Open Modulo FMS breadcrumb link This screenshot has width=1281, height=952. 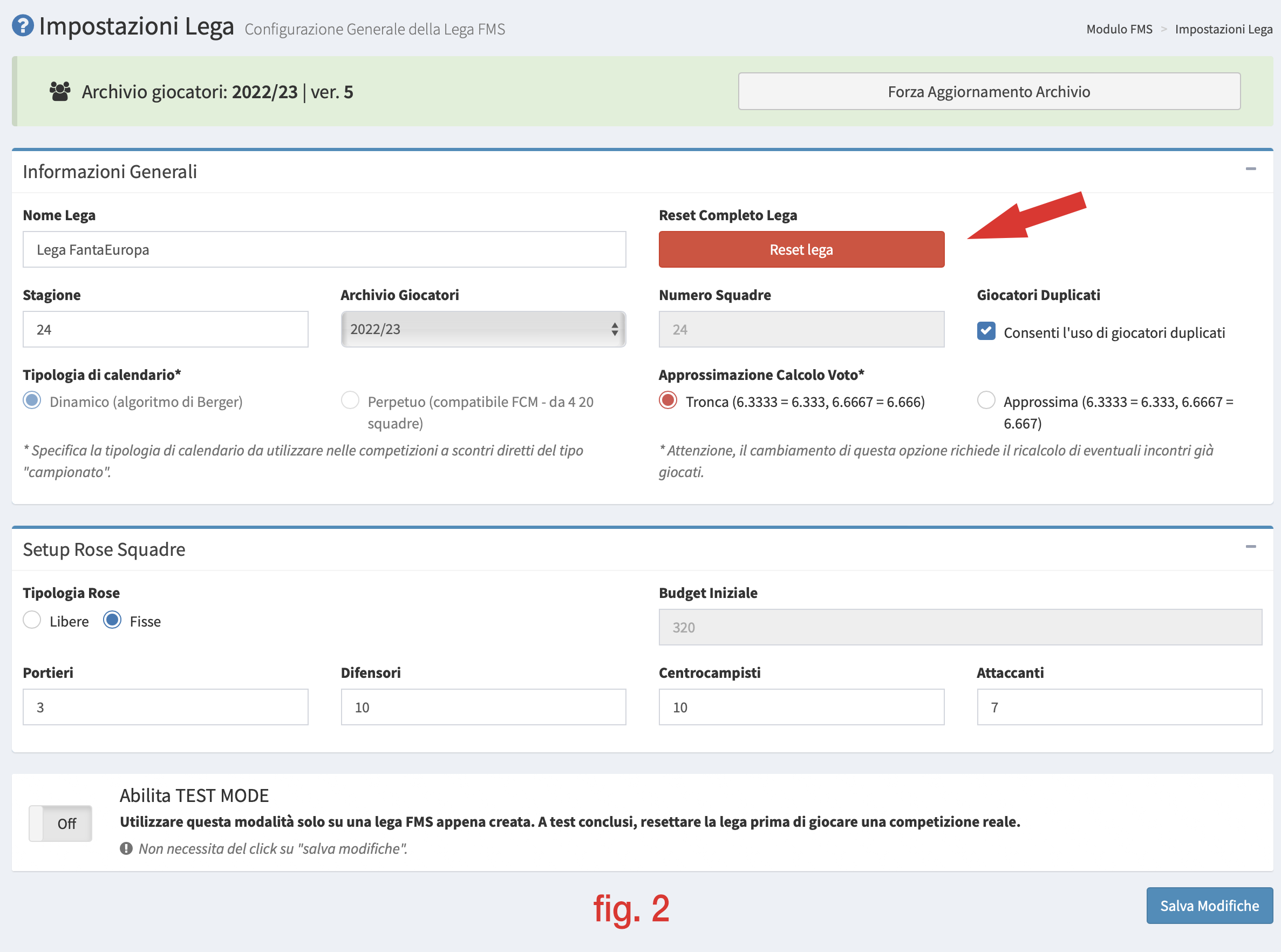(1119, 29)
